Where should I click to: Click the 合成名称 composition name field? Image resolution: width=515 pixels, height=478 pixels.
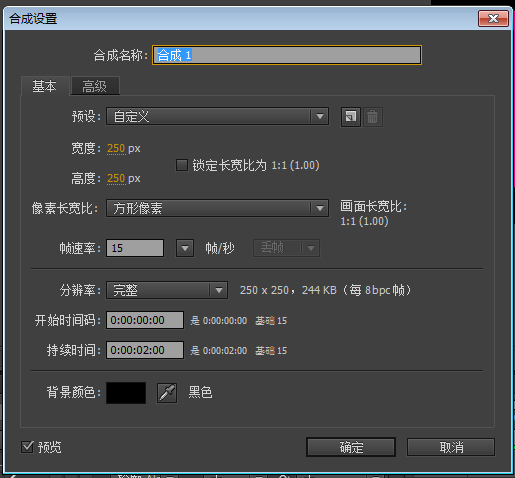[287, 55]
